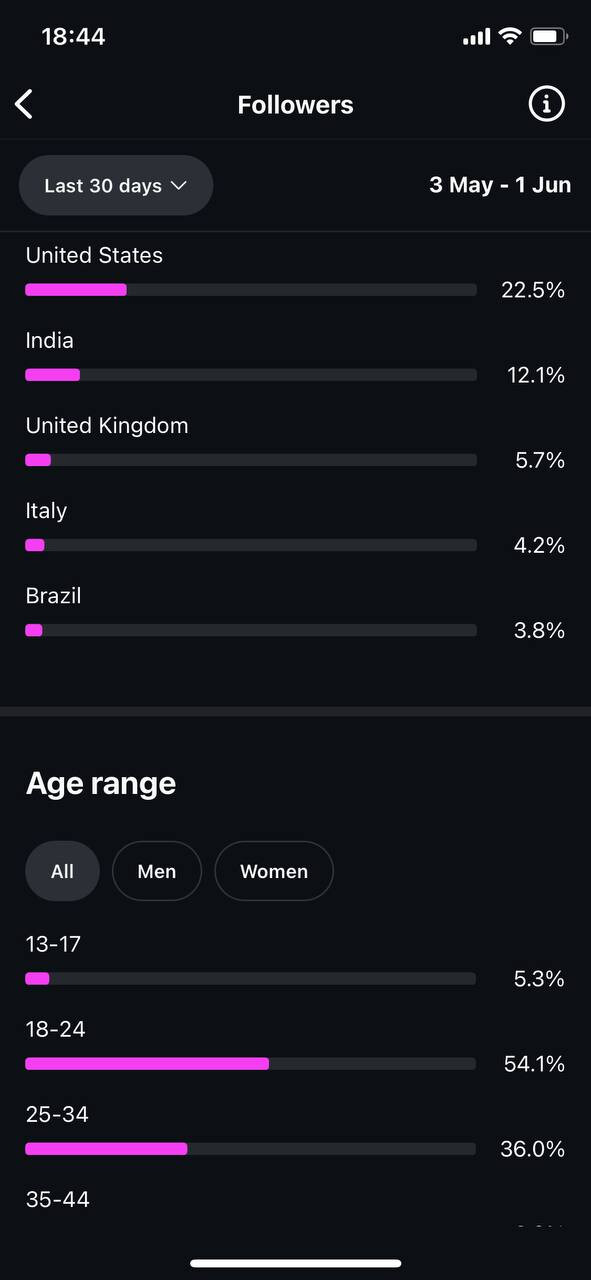
Task: Switch to the Women age filter
Action: pos(274,871)
